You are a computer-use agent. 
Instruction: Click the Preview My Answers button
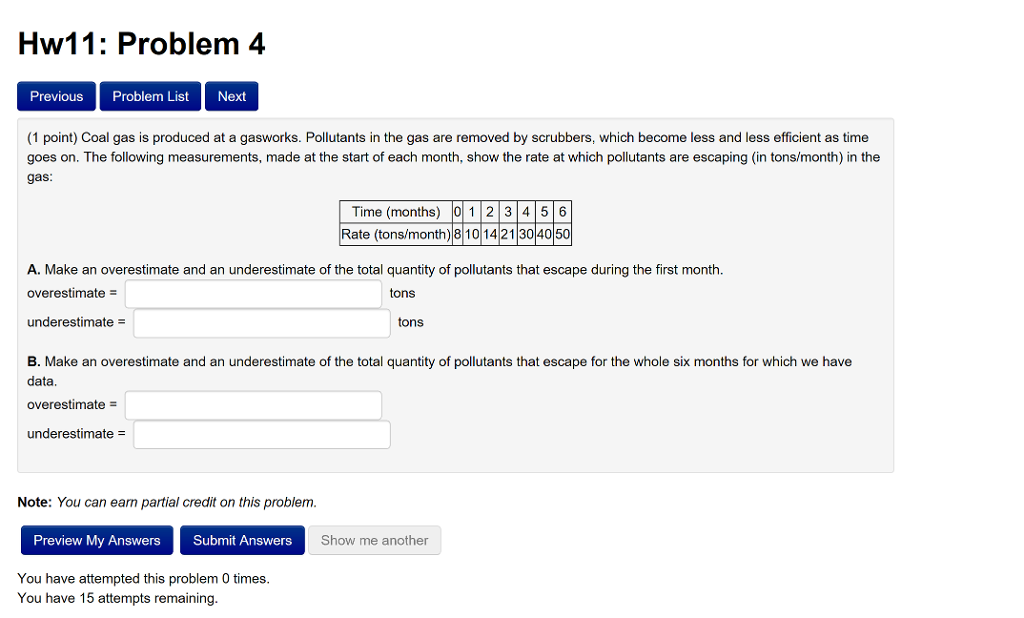(x=96, y=540)
